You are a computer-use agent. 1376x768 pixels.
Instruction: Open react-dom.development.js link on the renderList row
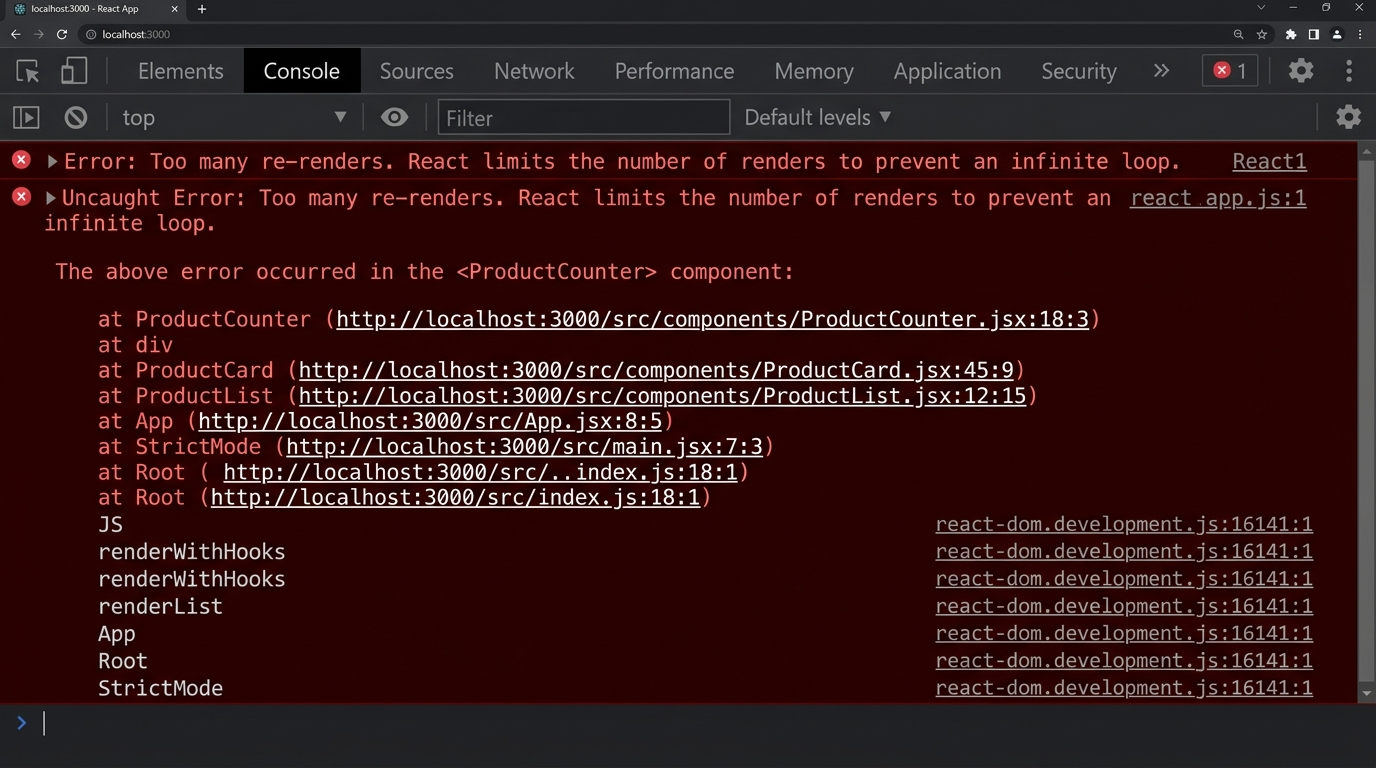(1124, 606)
